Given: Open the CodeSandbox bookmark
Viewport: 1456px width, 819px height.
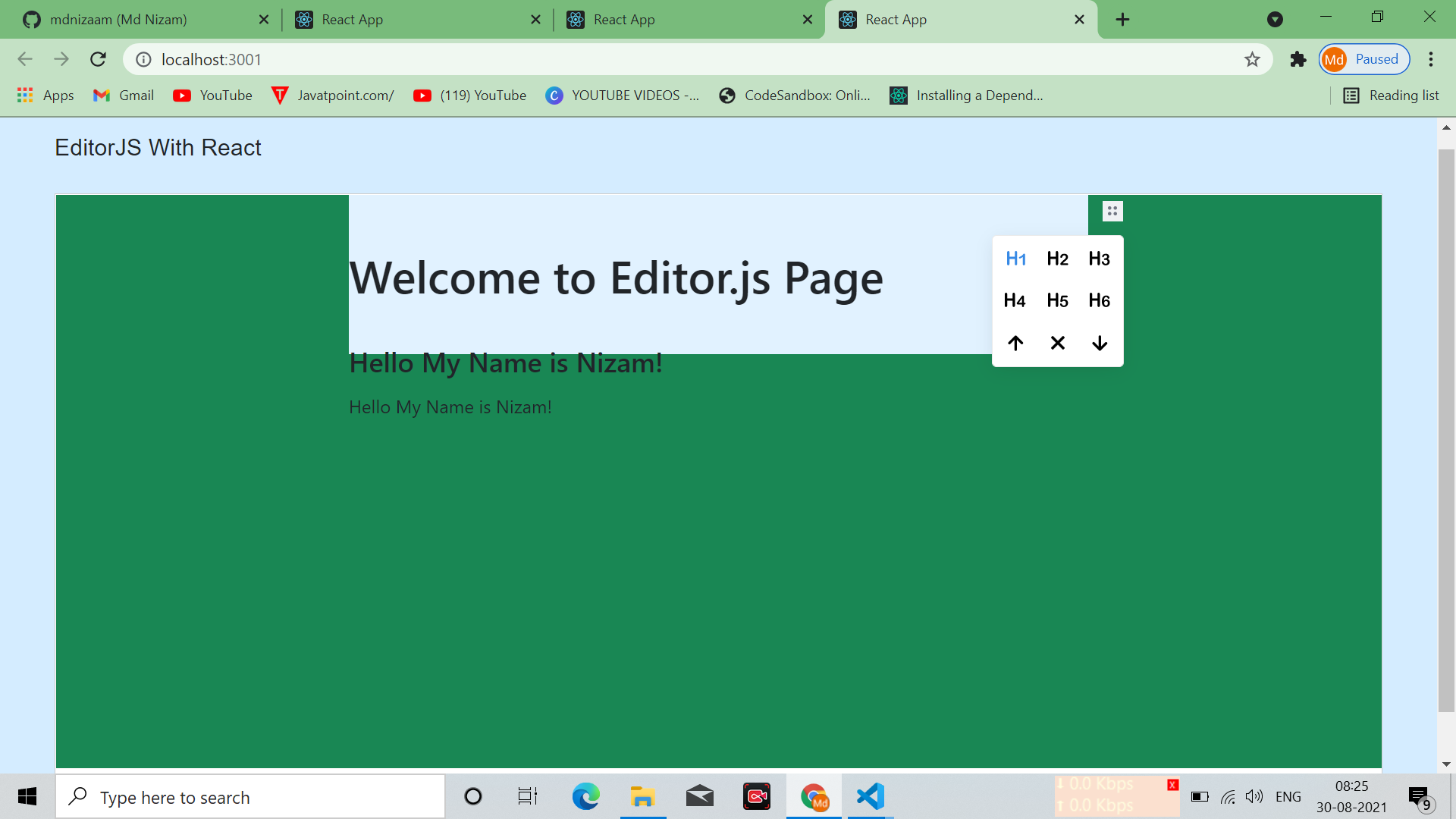Looking at the screenshot, I should (795, 95).
